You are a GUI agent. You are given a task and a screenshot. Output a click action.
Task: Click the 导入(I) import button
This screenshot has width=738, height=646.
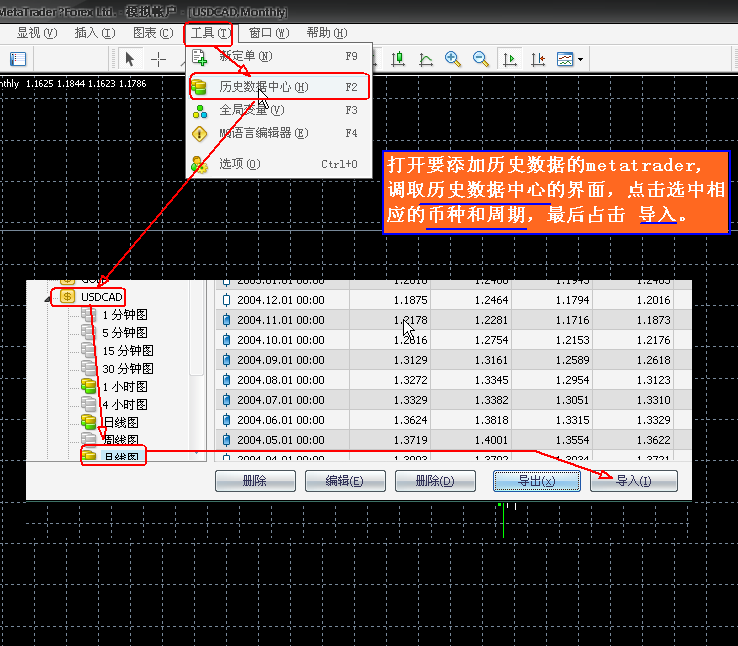634,481
